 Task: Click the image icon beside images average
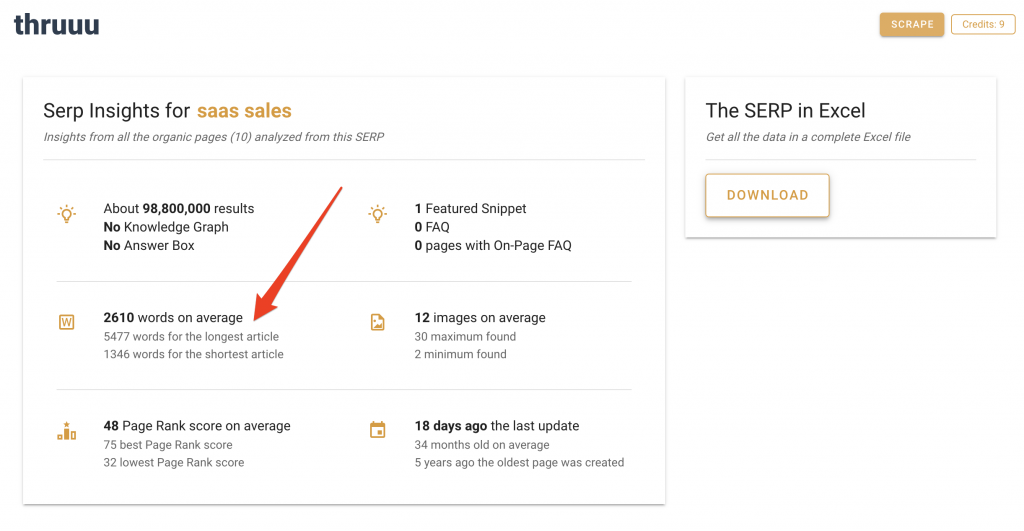[377, 322]
